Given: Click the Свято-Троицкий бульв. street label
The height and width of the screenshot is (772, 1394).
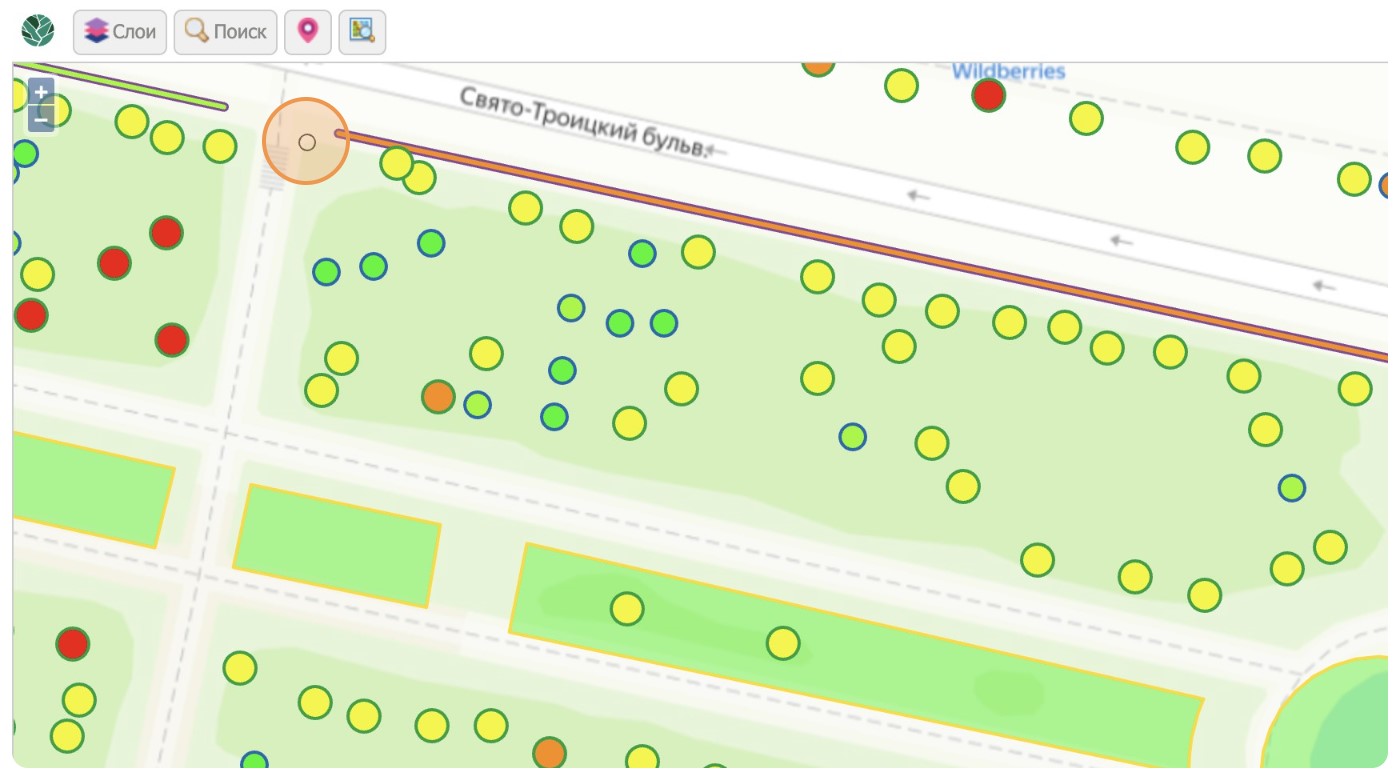Looking at the screenshot, I should 583,122.
